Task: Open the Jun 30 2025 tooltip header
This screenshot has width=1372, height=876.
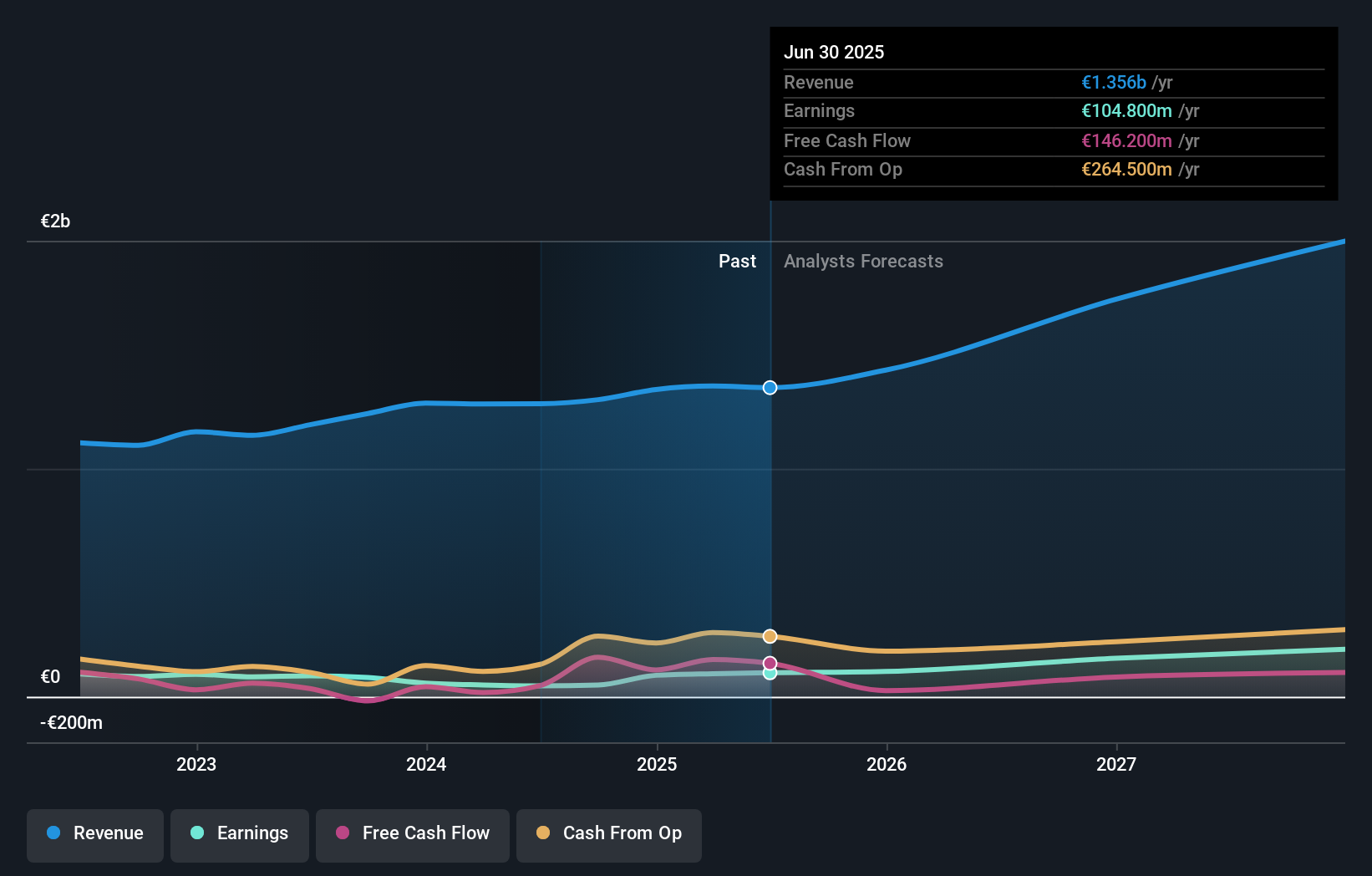Action: coord(834,52)
